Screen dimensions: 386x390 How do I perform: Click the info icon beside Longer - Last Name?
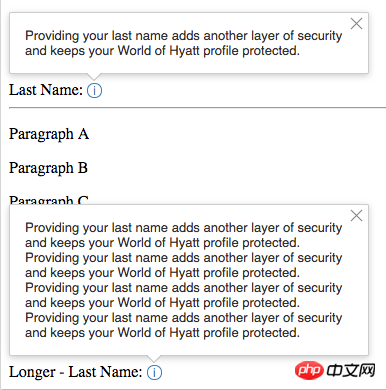click(154, 372)
